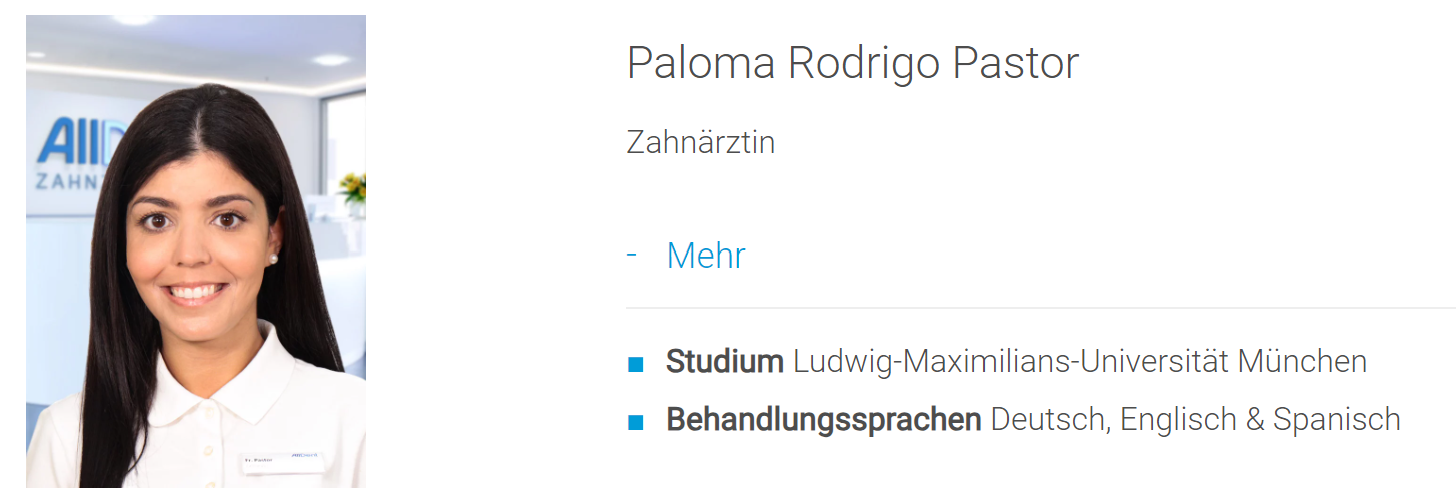The width and height of the screenshot is (1456, 502).
Task: Click the first name Paloma in the heading
Action: pos(701,63)
